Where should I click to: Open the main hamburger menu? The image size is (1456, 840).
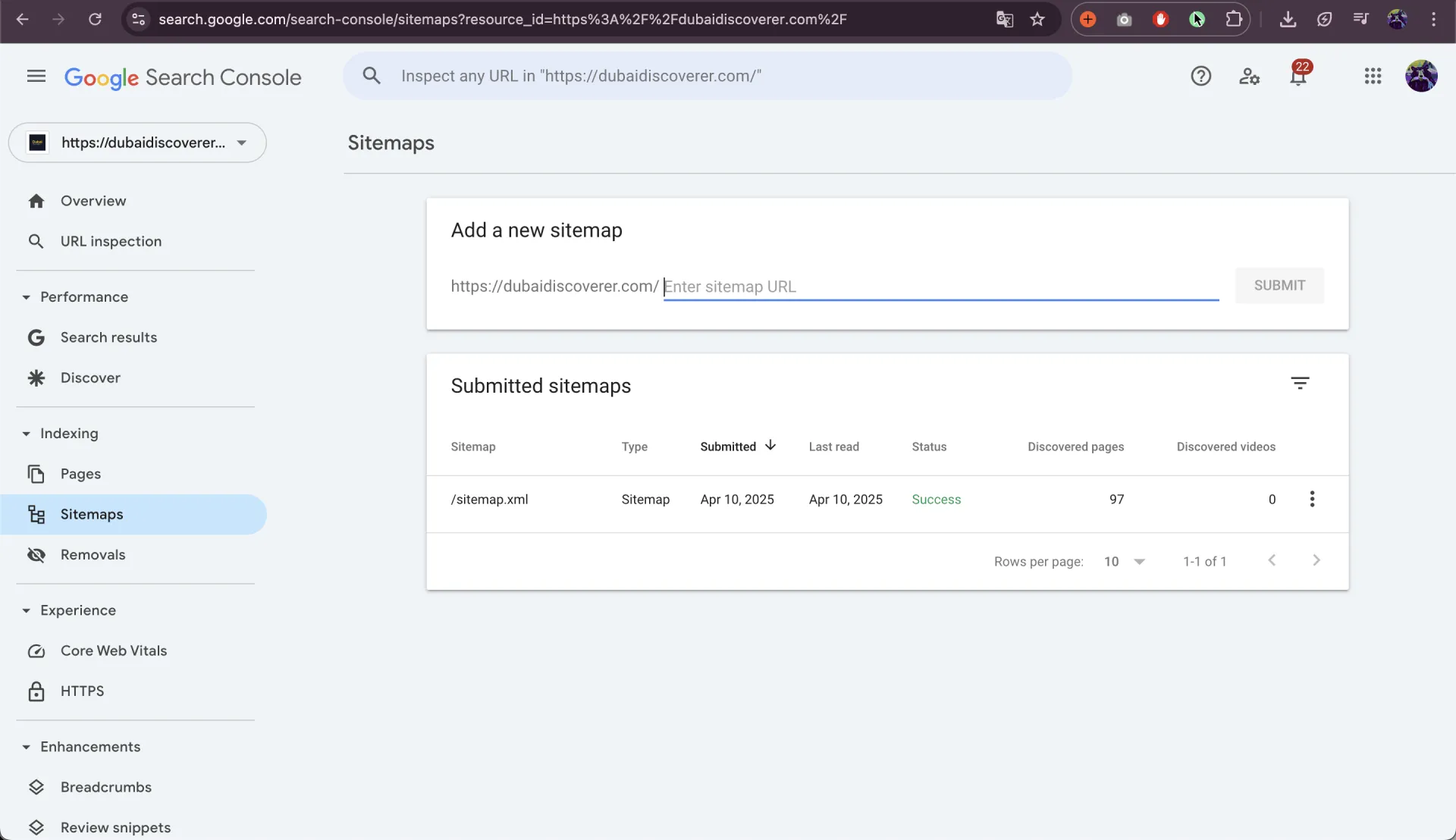tap(36, 76)
